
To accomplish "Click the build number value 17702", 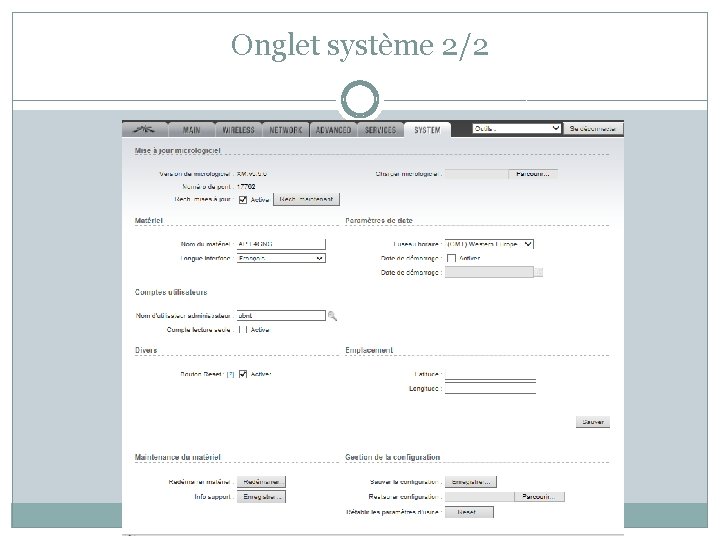I will point(246,186).
